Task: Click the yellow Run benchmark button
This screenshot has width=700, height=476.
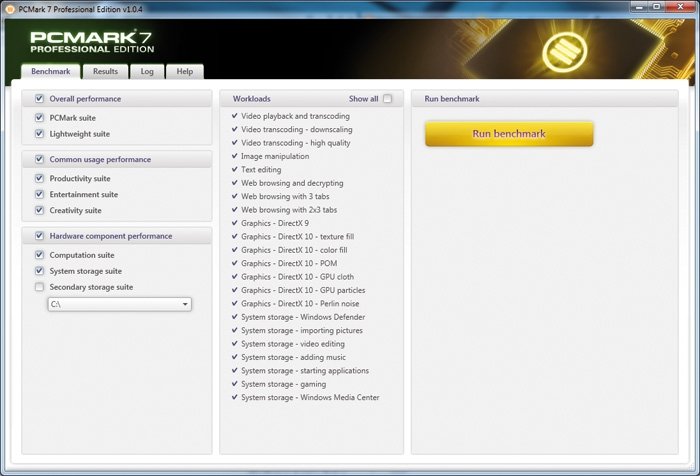Action: pyautogui.click(x=509, y=134)
